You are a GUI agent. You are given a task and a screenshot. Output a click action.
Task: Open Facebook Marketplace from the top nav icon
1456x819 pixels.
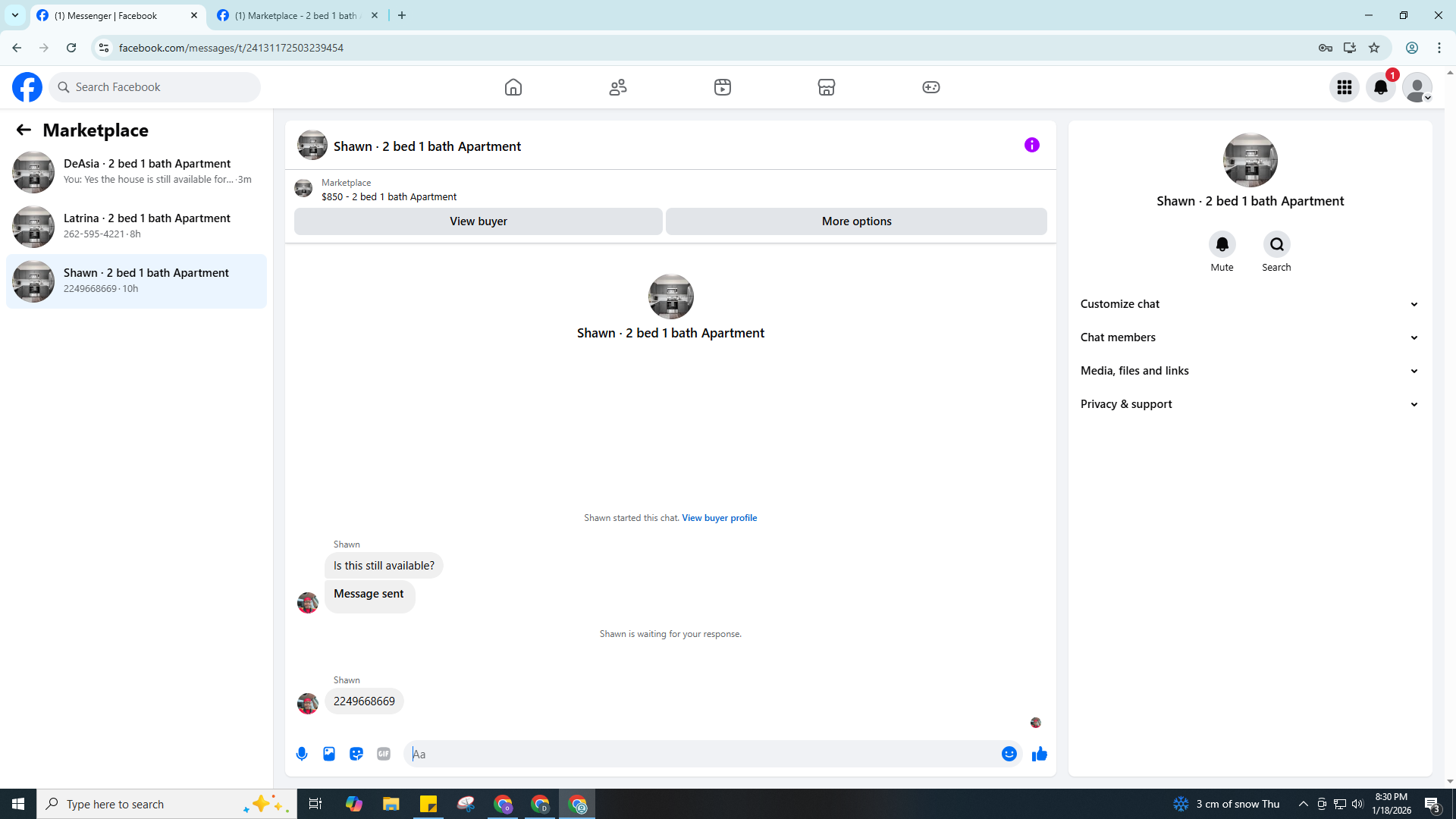pyautogui.click(x=827, y=87)
